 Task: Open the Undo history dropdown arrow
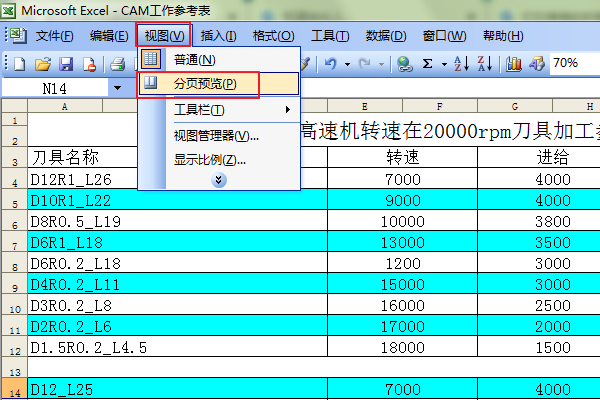[347, 64]
